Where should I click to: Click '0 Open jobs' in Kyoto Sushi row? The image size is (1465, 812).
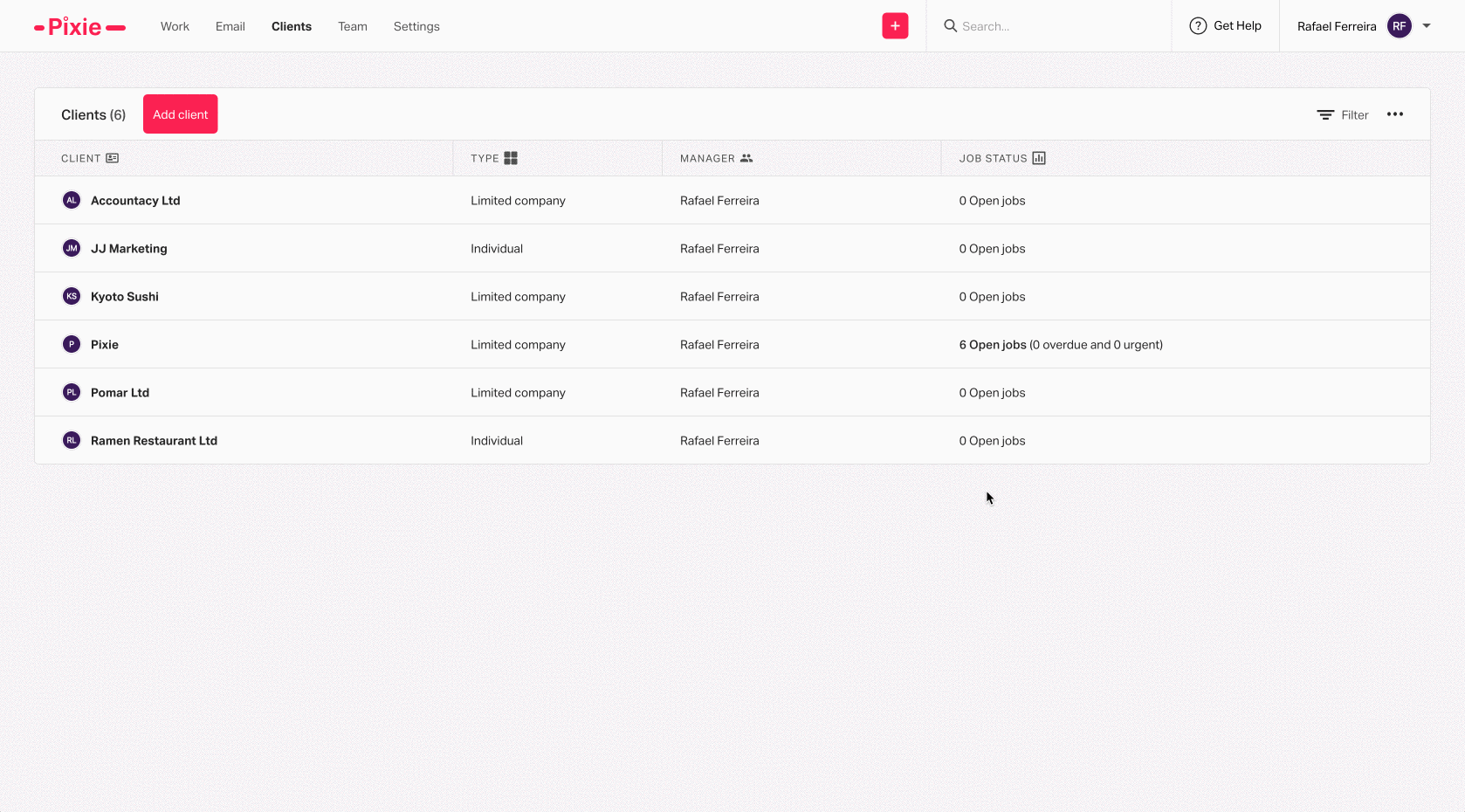click(x=993, y=297)
